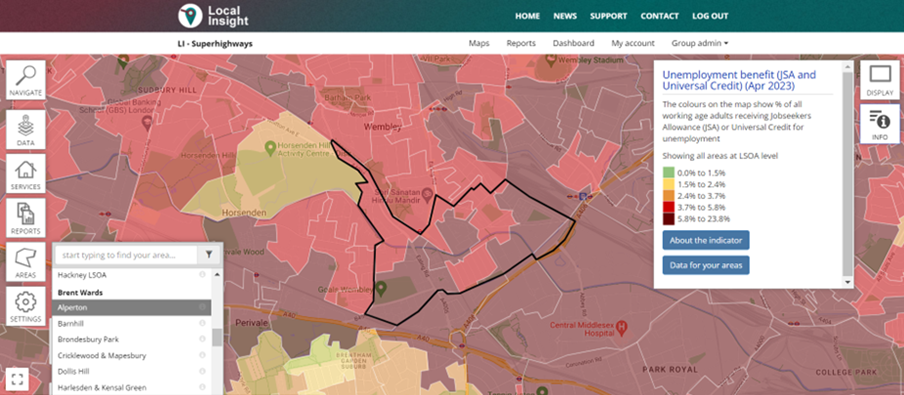The height and width of the screenshot is (395, 904).
Task: Click the dark red 5.8% to 23.8% swatch
Action: click(x=668, y=219)
